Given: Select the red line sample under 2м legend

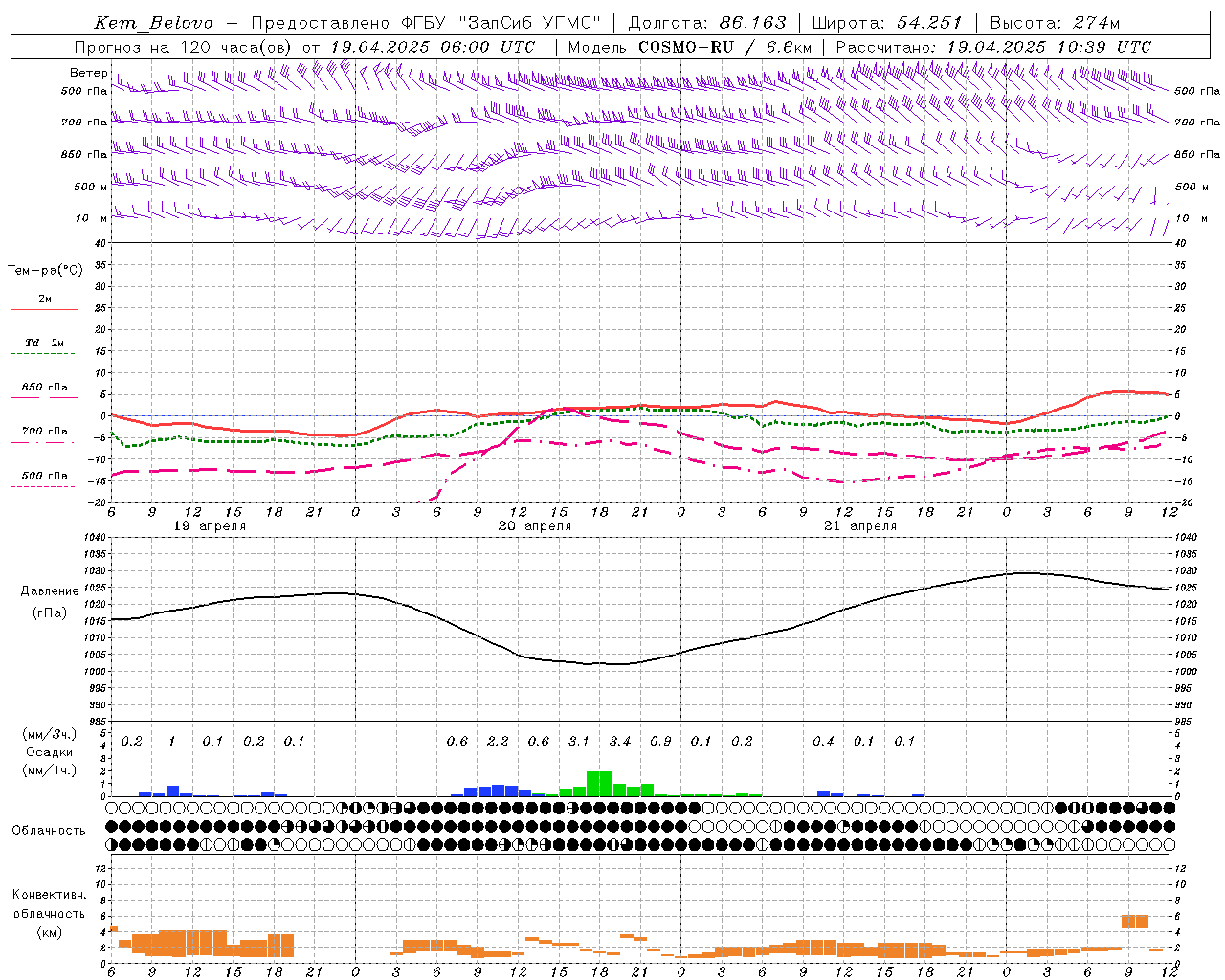Looking at the screenshot, I should [x=44, y=310].
